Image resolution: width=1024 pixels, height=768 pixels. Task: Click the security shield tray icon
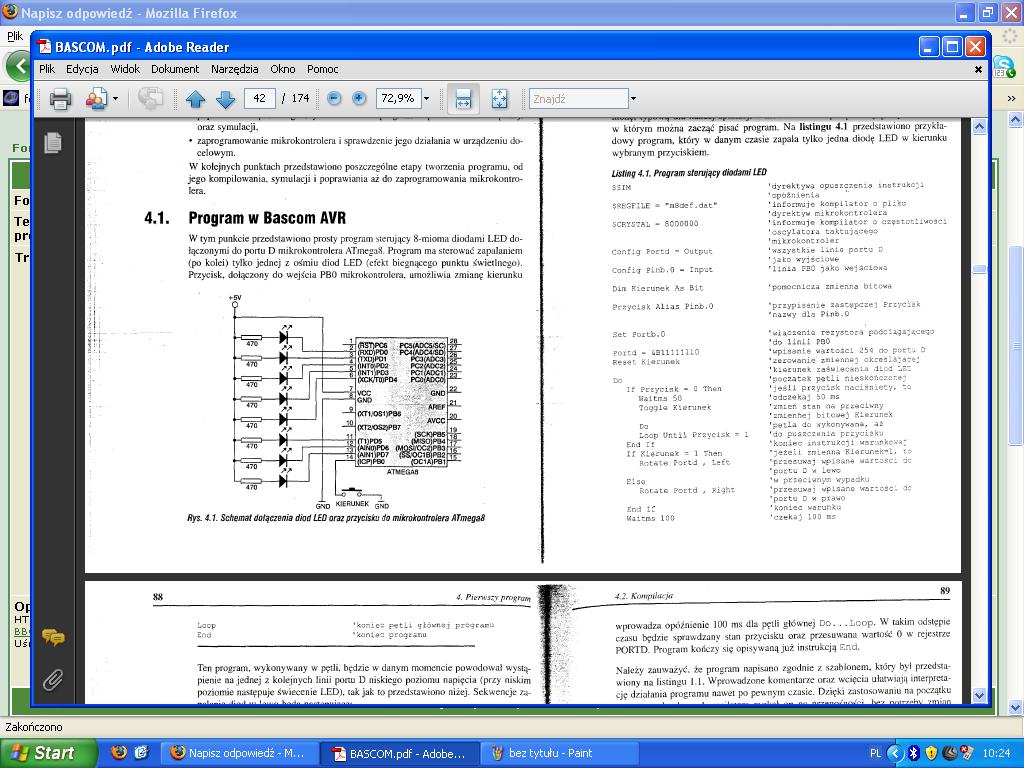[x=931, y=753]
